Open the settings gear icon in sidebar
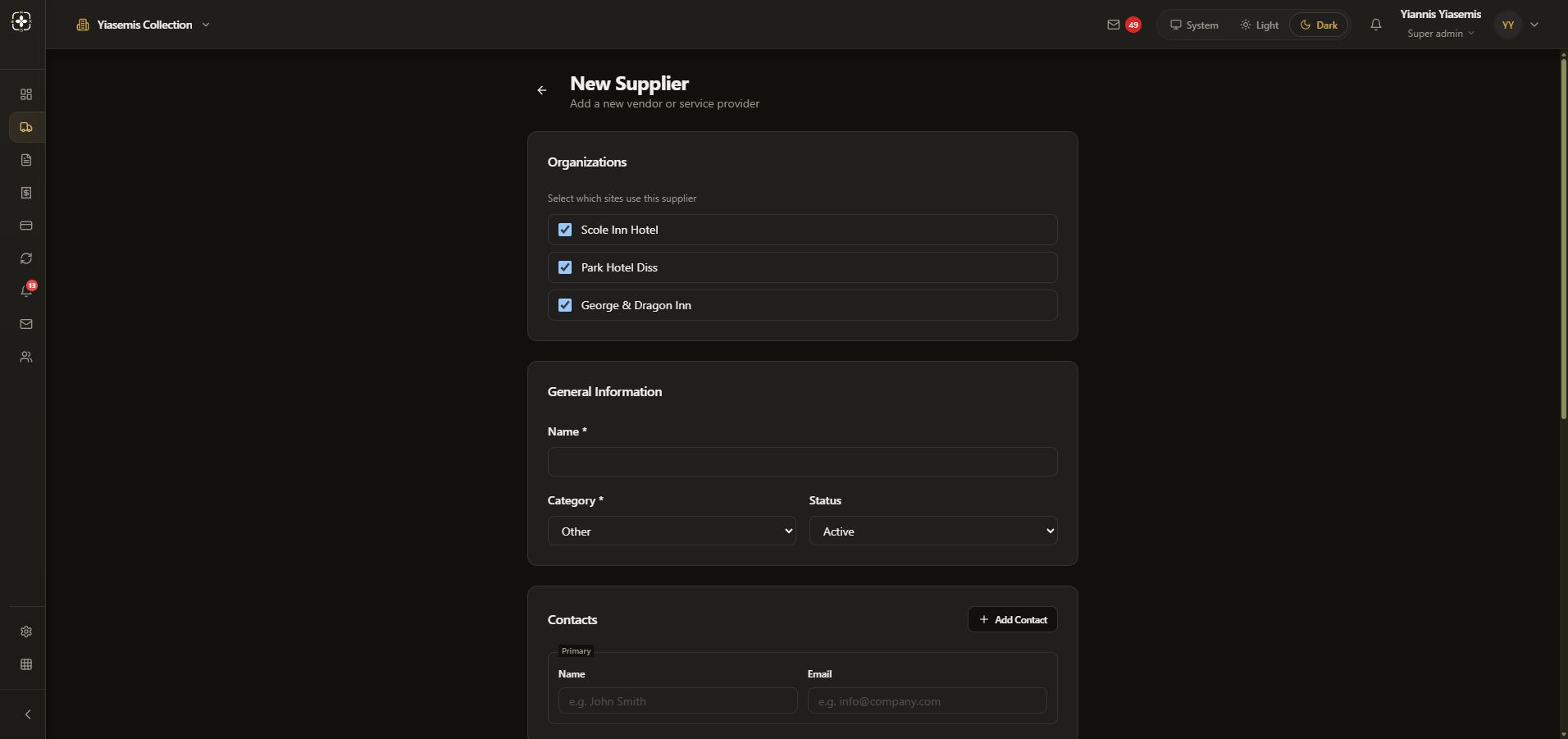The width and height of the screenshot is (1568, 739). coord(26,632)
